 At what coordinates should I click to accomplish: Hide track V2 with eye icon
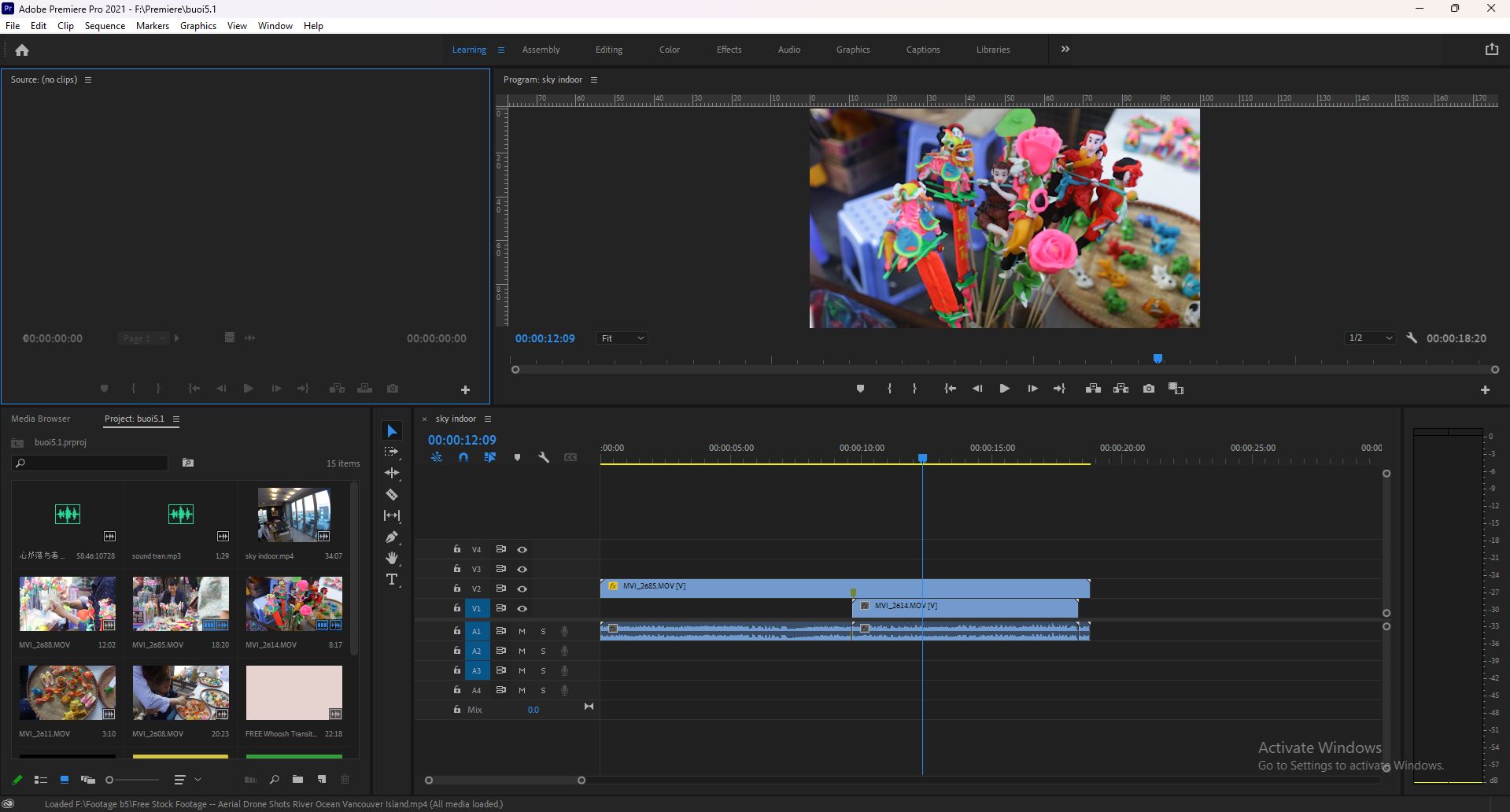point(522,589)
